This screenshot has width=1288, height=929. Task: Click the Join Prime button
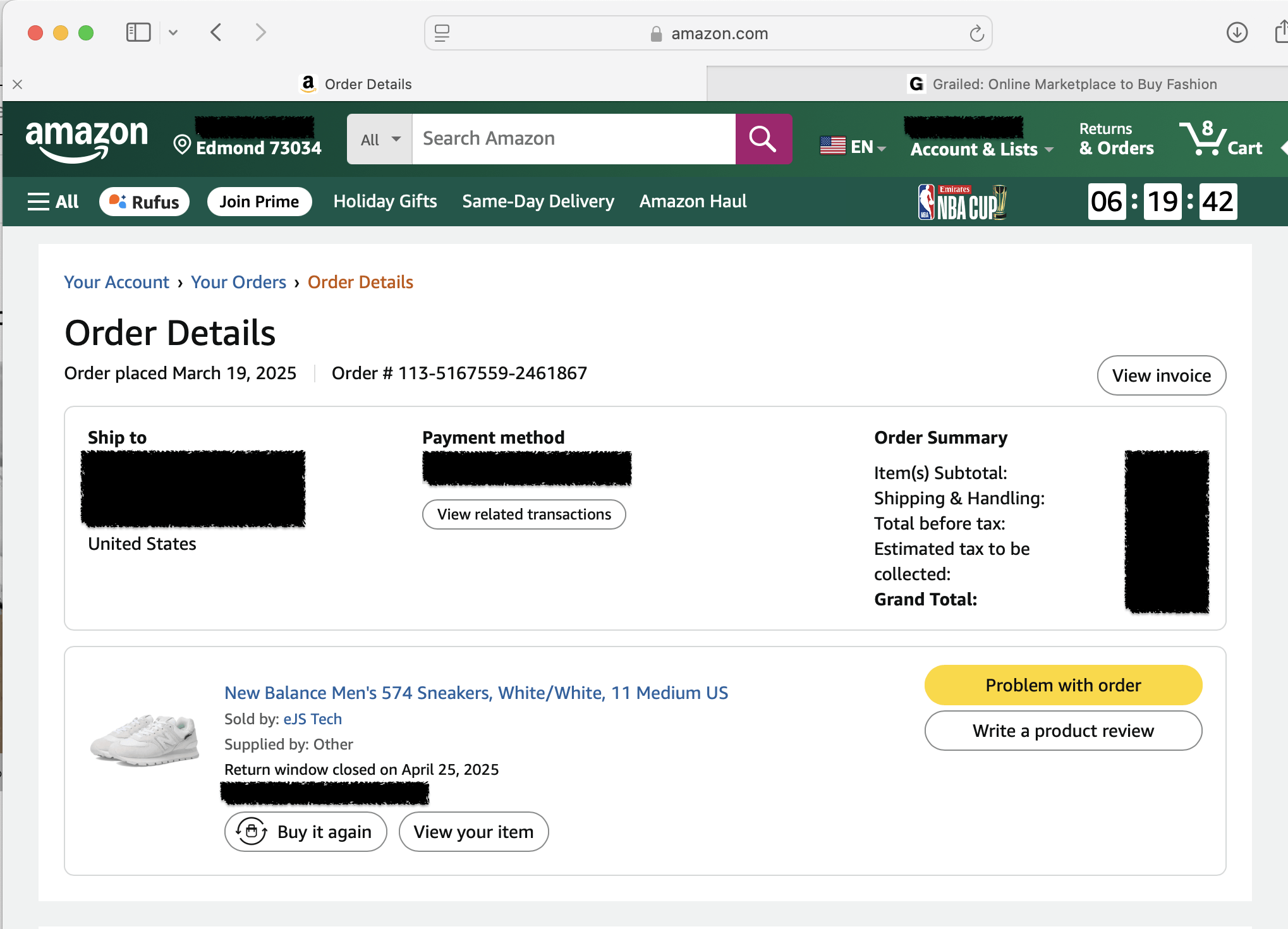coord(259,202)
